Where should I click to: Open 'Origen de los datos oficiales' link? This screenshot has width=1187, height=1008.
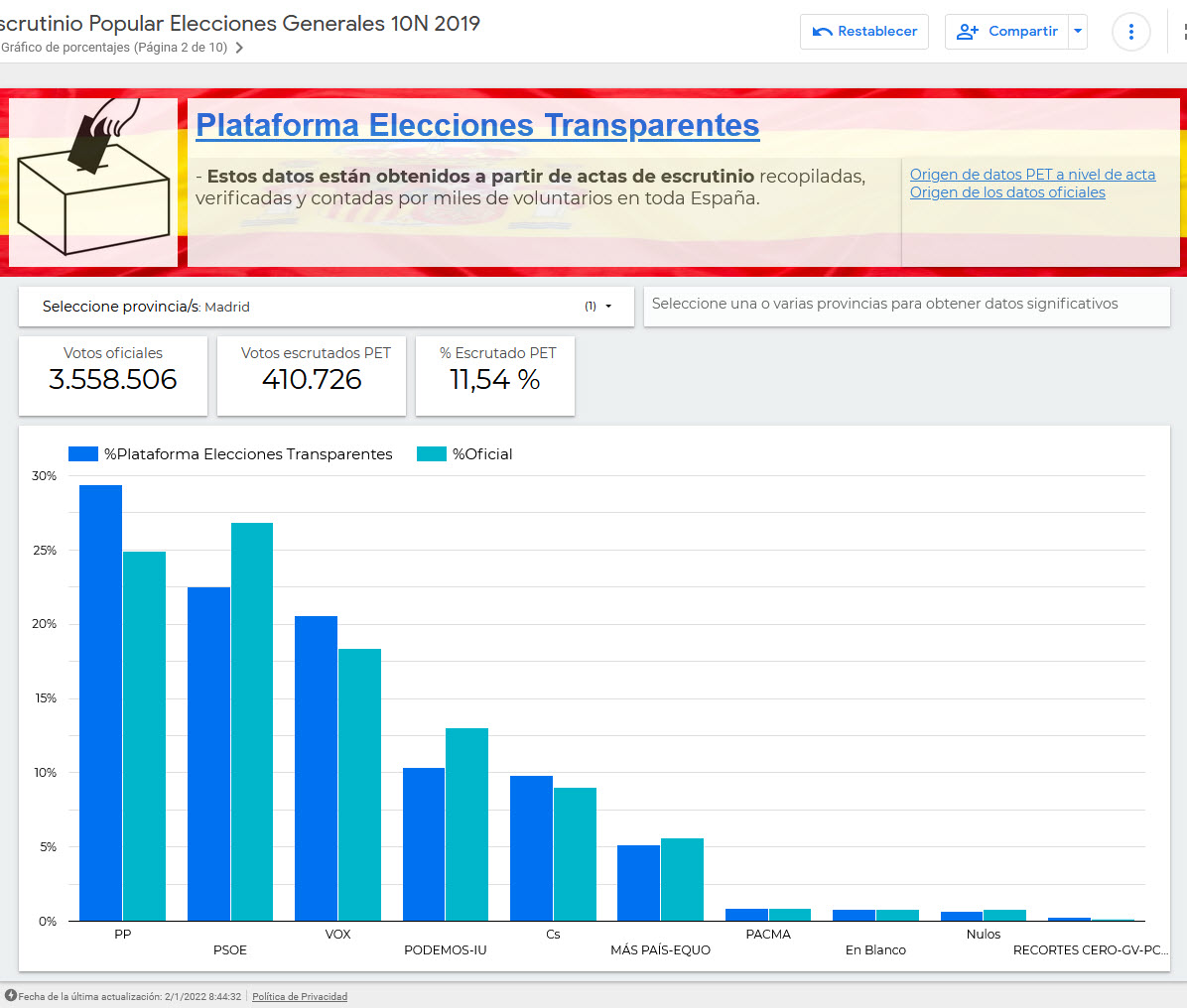pyautogui.click(x=1007, y=192)
